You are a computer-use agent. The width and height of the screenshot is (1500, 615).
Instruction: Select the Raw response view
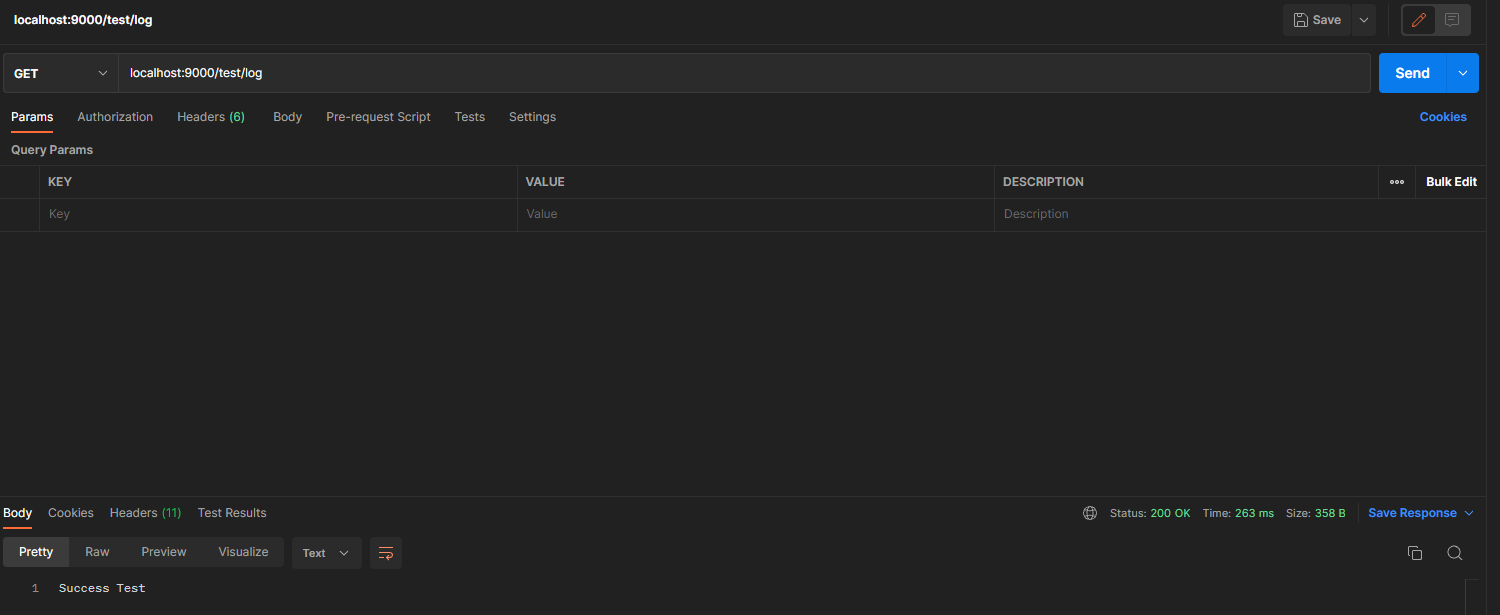(x=97, y=552)
